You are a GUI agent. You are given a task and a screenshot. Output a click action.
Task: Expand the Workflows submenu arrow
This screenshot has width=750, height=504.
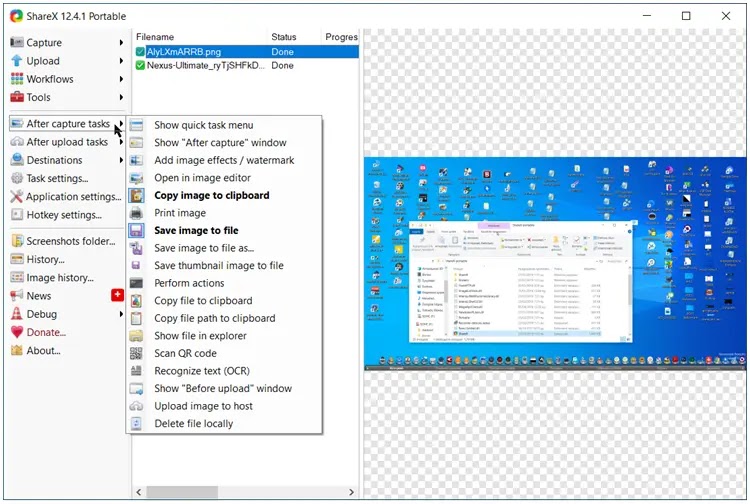(x=121, y=79)
